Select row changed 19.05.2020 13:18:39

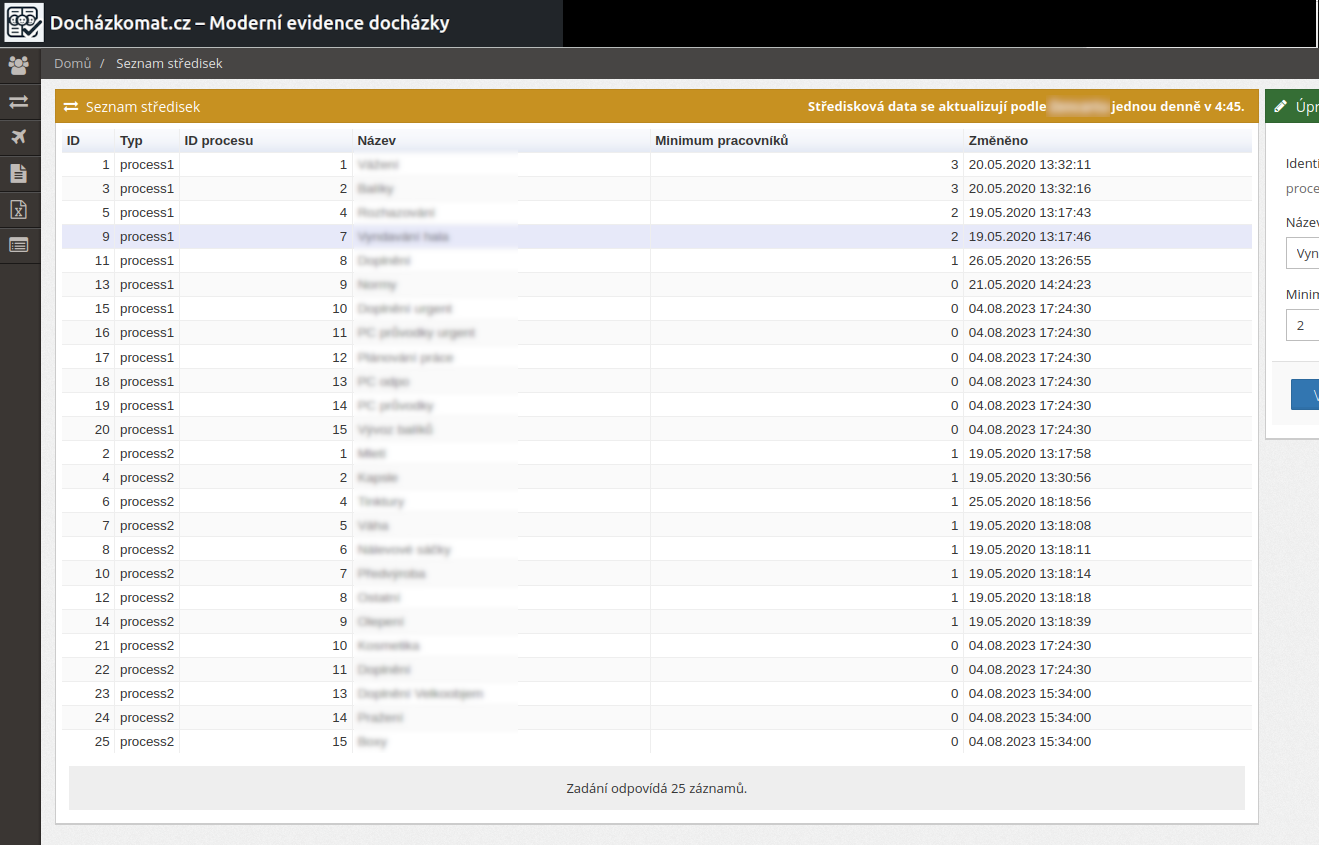click(x=656, y=621)
